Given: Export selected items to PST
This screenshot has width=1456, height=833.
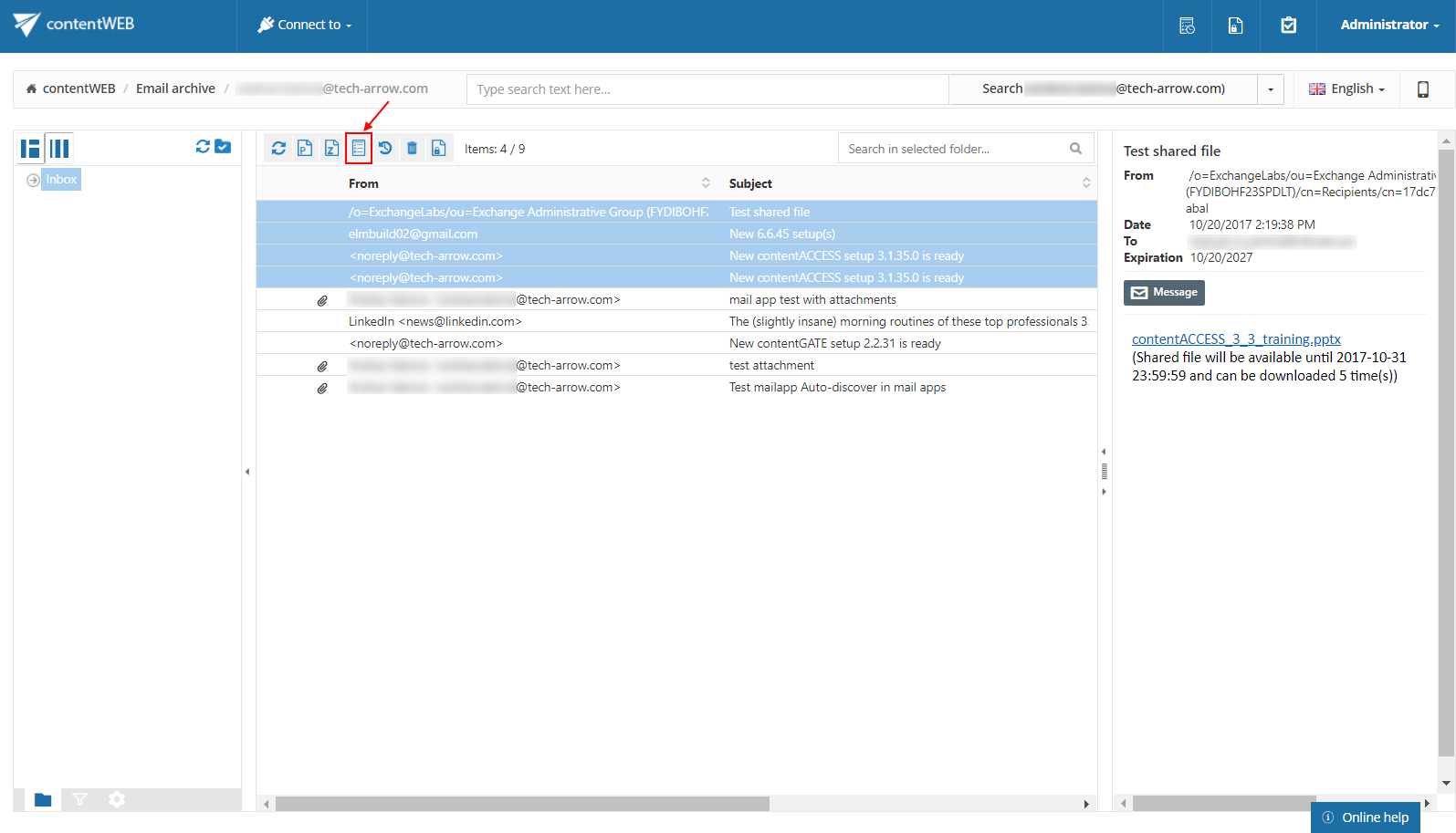Looking at the screenshot, I should pos(305,148).
